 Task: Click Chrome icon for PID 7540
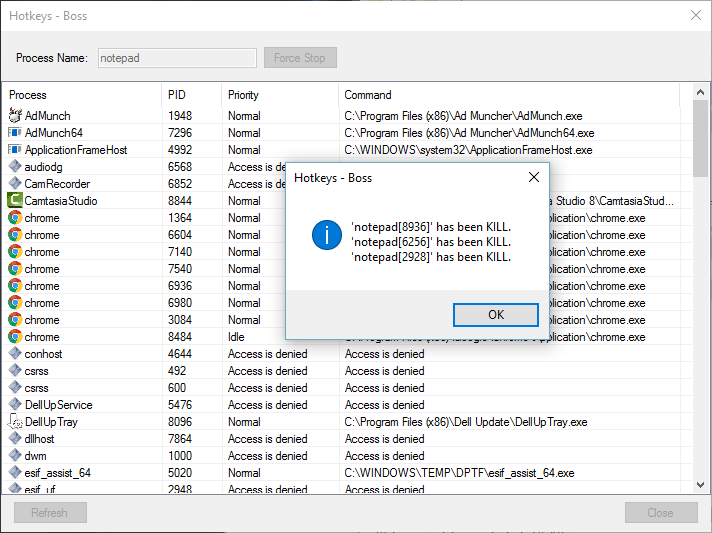point(15,268)
